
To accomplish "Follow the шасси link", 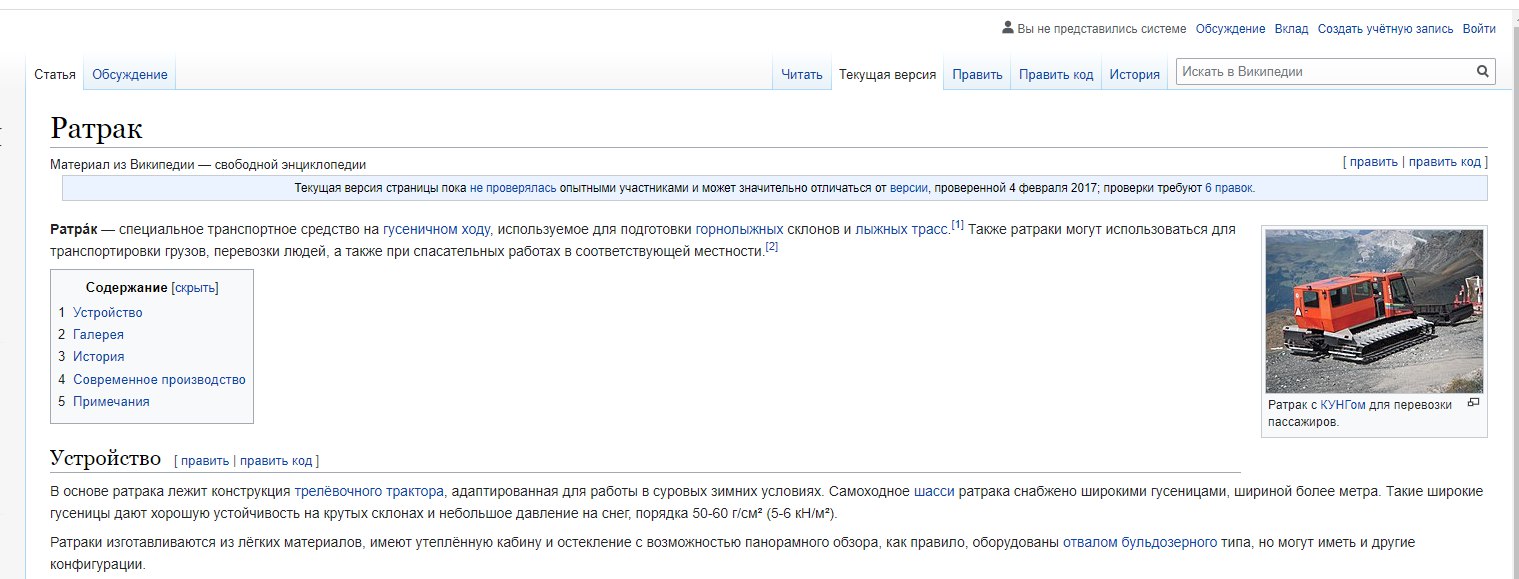I will pos(934,492).
